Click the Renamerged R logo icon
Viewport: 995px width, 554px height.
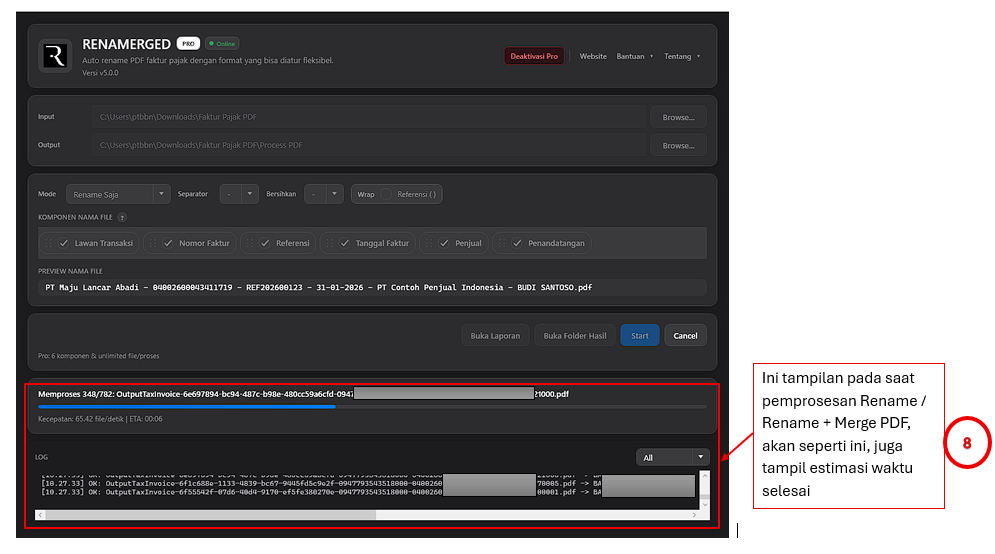click(x=55, y=56)
